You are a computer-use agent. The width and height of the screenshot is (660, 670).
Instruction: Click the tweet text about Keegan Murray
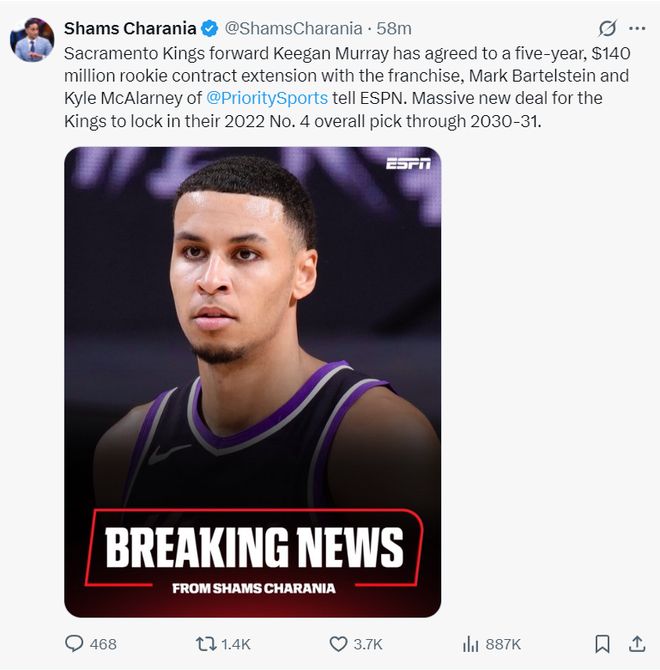pos(340,75)
